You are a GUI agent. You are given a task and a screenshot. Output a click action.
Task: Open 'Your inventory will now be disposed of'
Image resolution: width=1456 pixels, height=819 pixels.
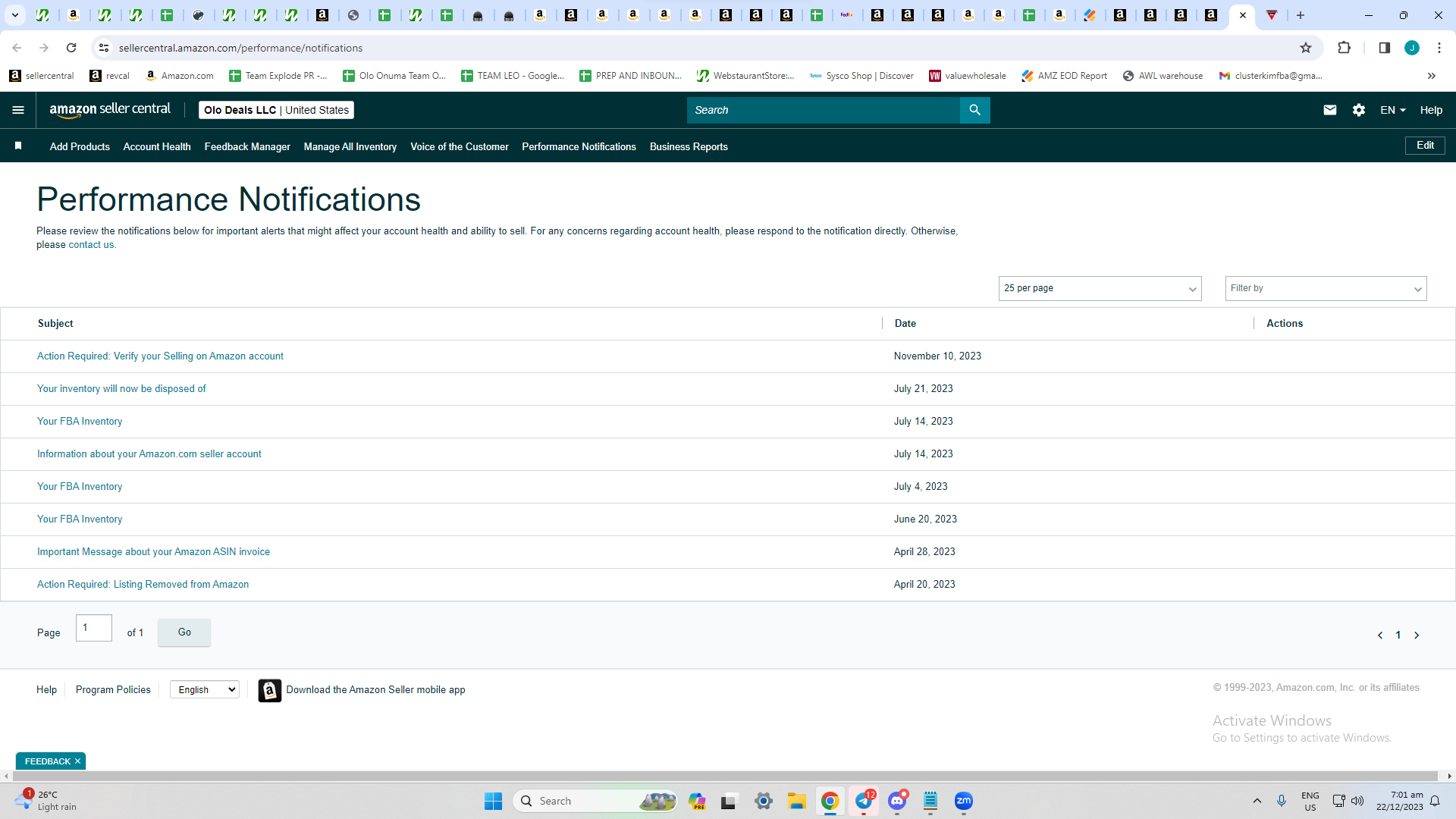(121, 389)
